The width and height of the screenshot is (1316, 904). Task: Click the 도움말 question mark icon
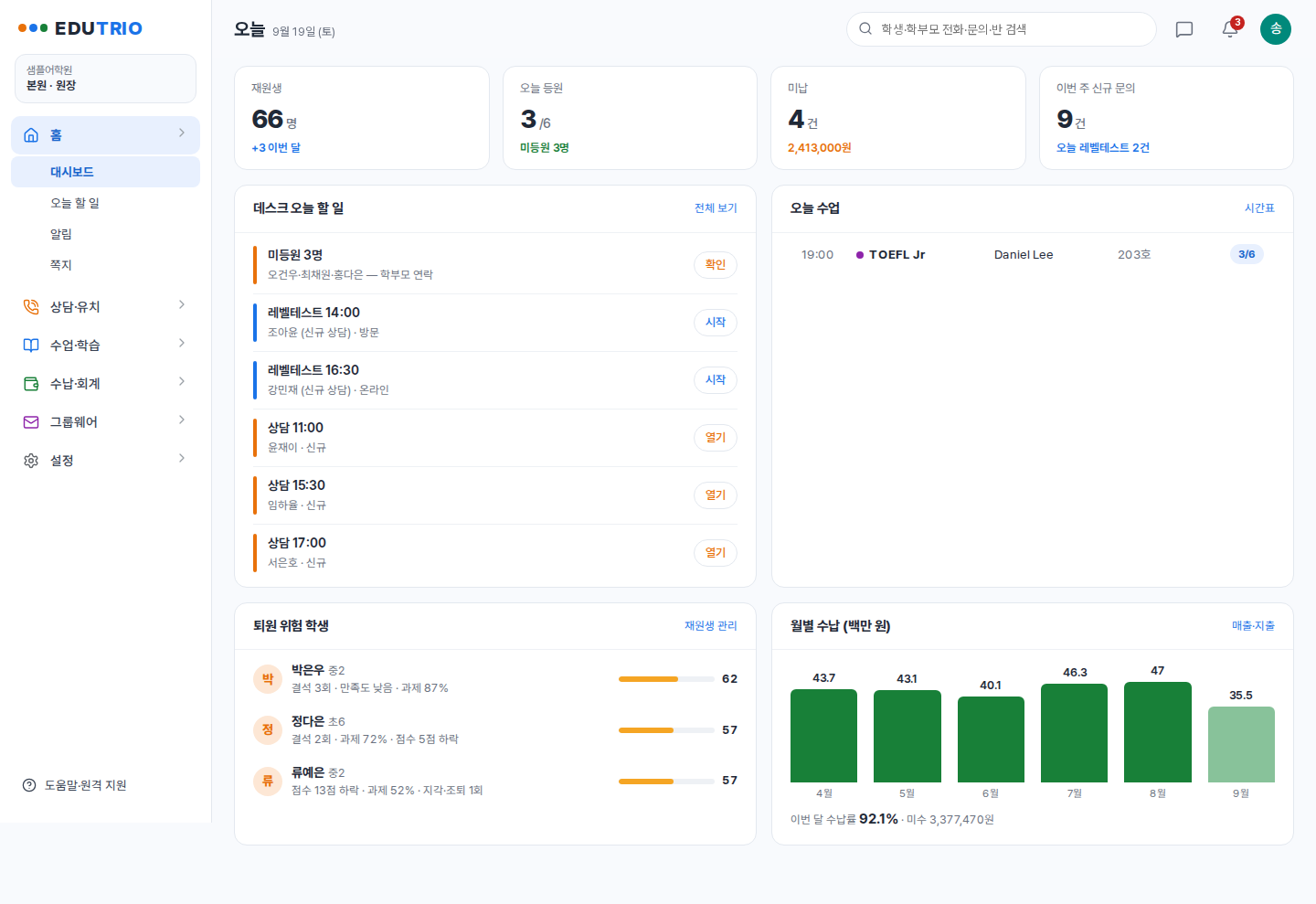click(x=29, y=785)
